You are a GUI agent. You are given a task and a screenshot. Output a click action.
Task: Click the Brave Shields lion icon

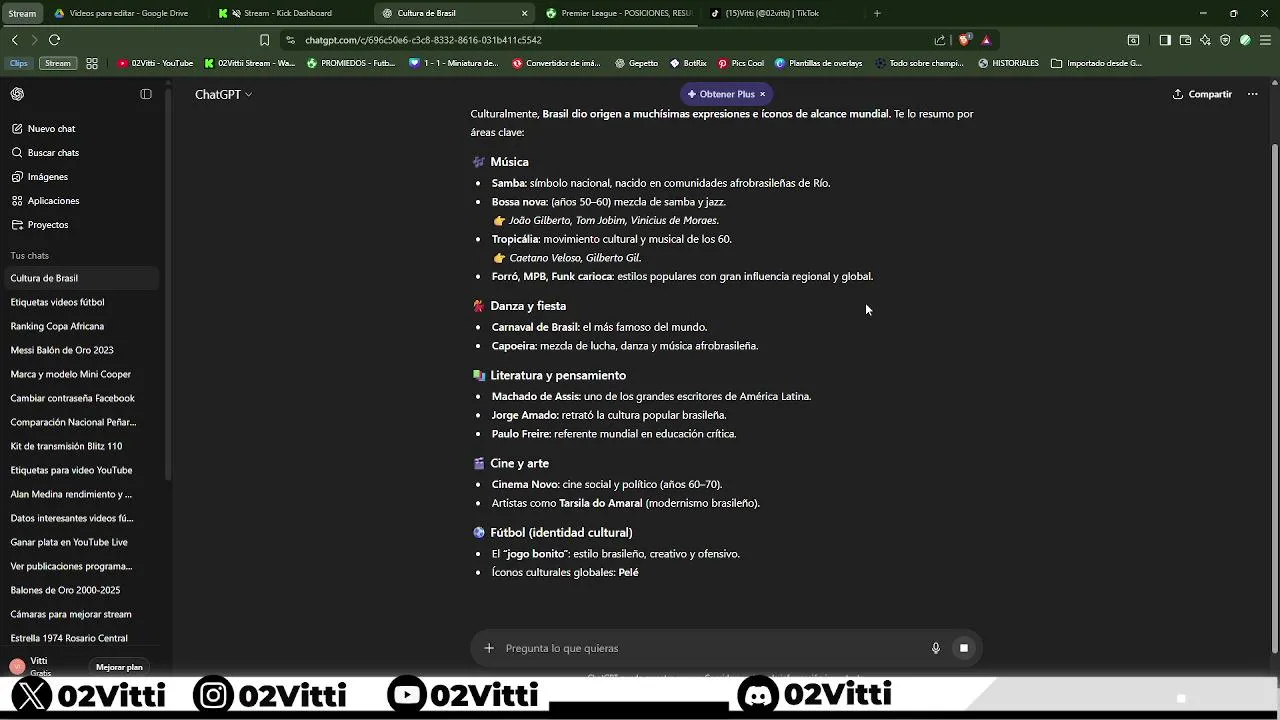tap(964, 40)
